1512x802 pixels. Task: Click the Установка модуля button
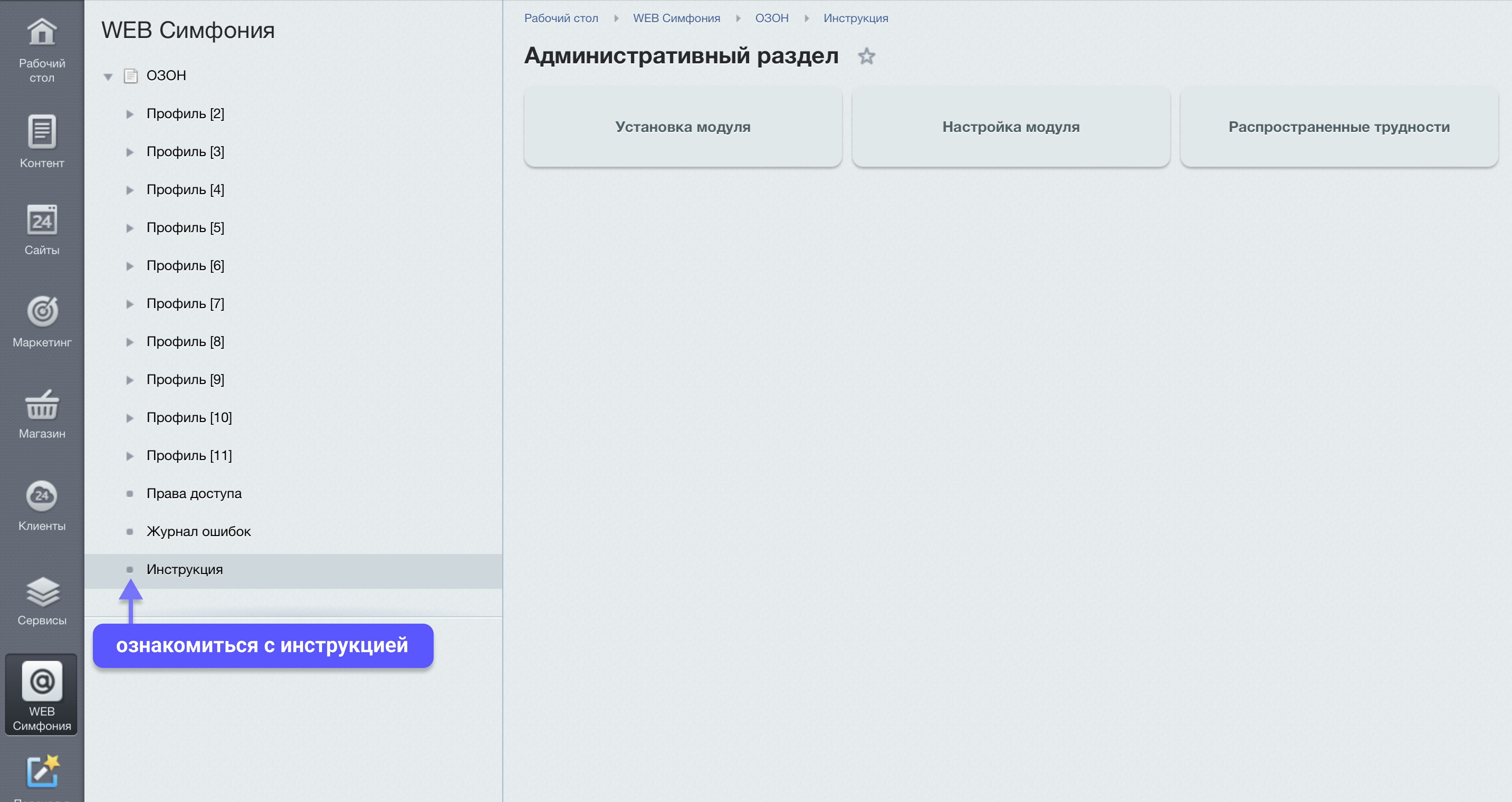683,127
